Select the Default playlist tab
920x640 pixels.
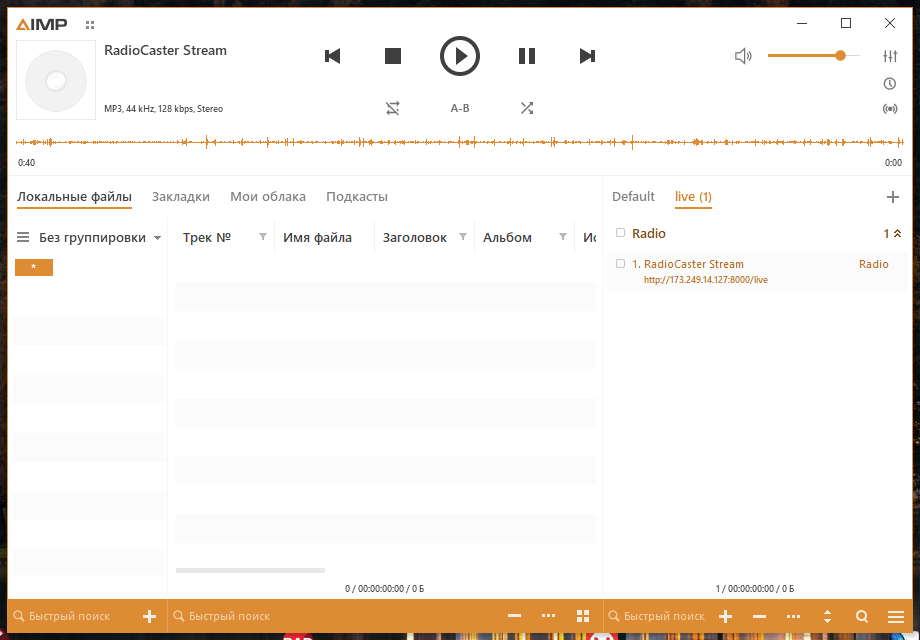pyautogui.click(x=633, y=197)
